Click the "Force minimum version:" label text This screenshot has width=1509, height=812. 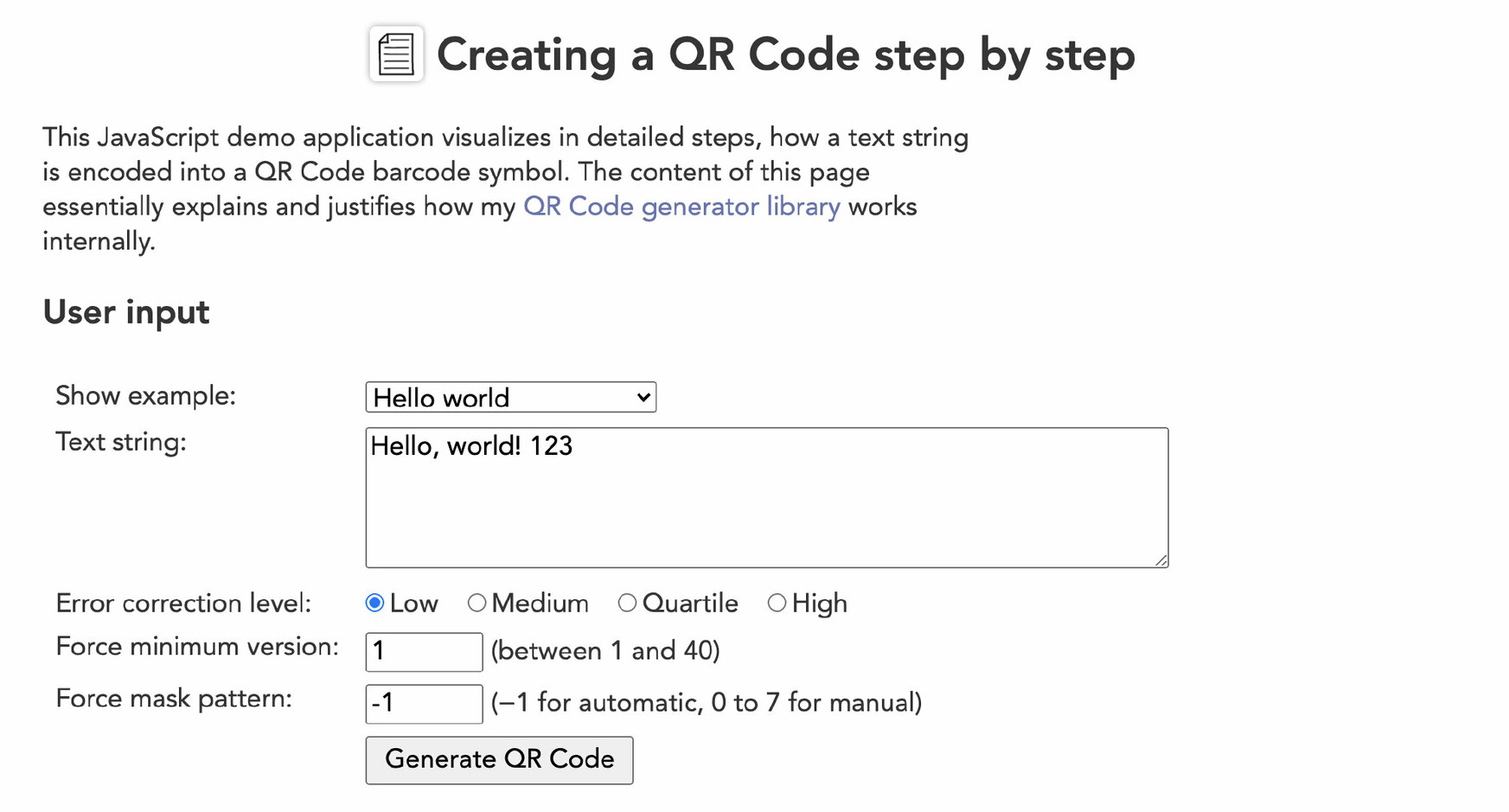197,647
